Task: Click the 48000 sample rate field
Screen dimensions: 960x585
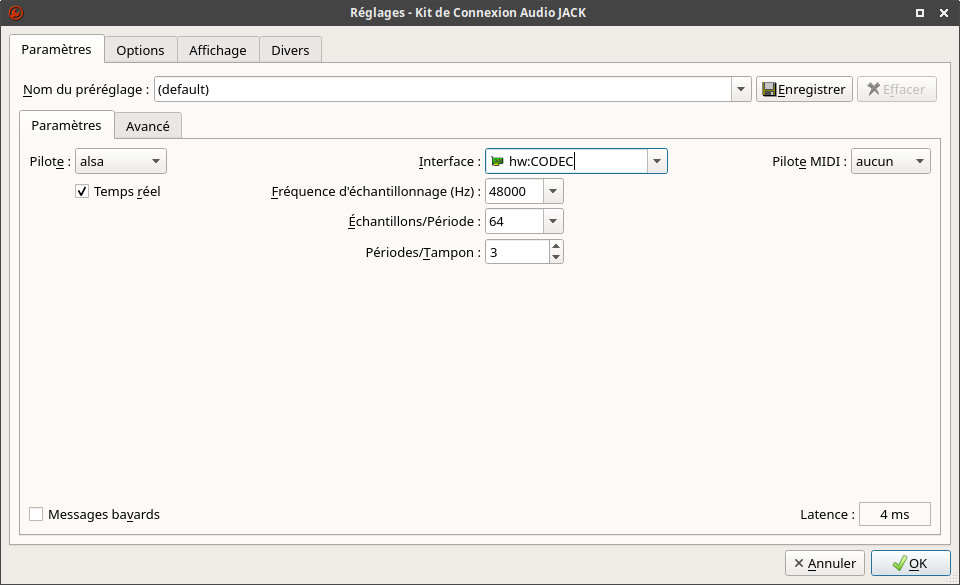Action: pyautogui.click(x=514, y=192)
